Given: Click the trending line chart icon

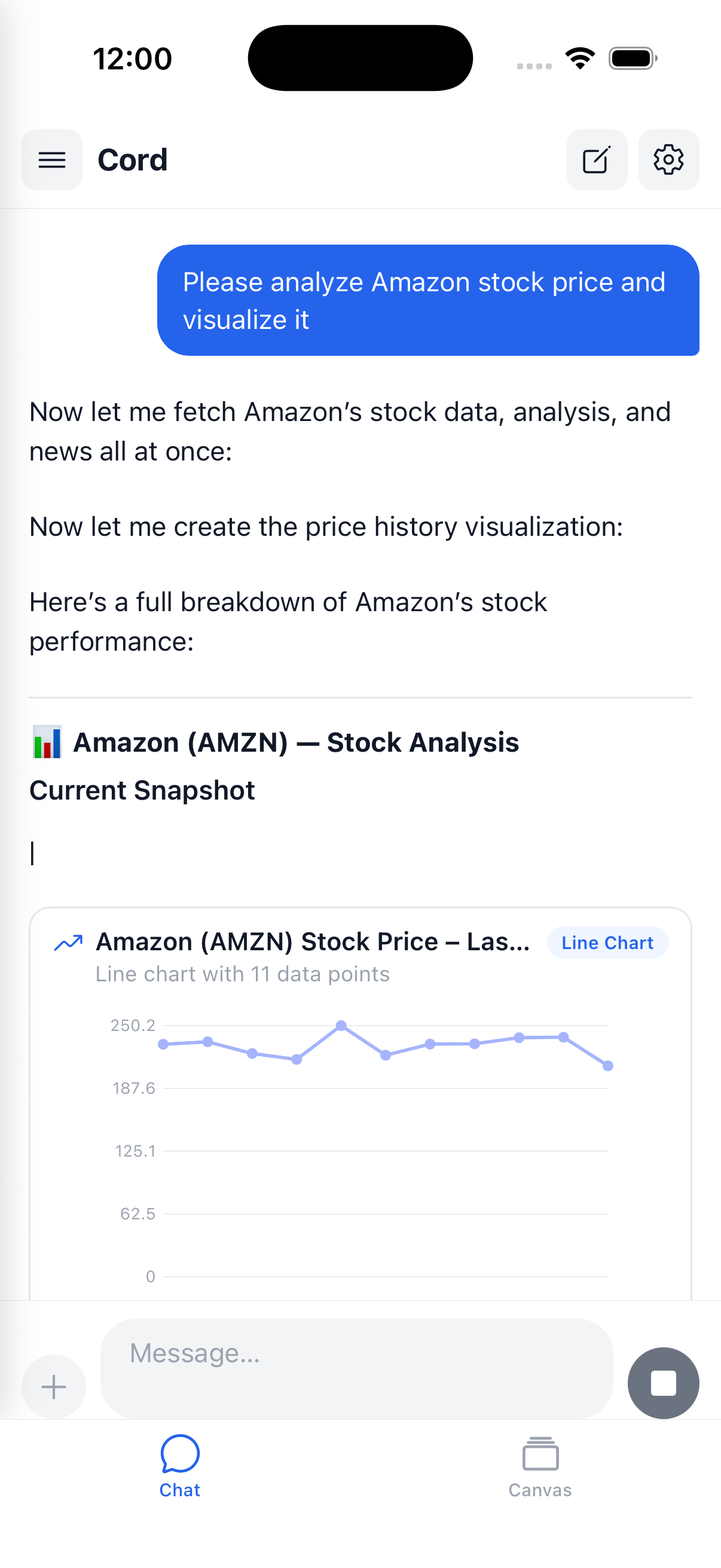Looking at the screenshot, I should [68, 943].
